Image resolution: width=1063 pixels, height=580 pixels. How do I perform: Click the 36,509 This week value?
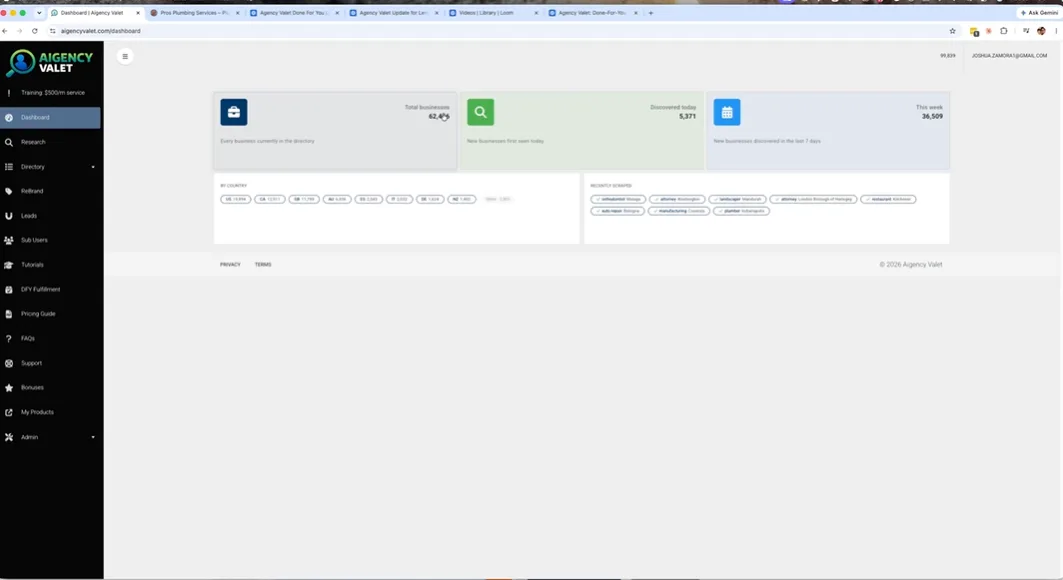pos(932,117)
